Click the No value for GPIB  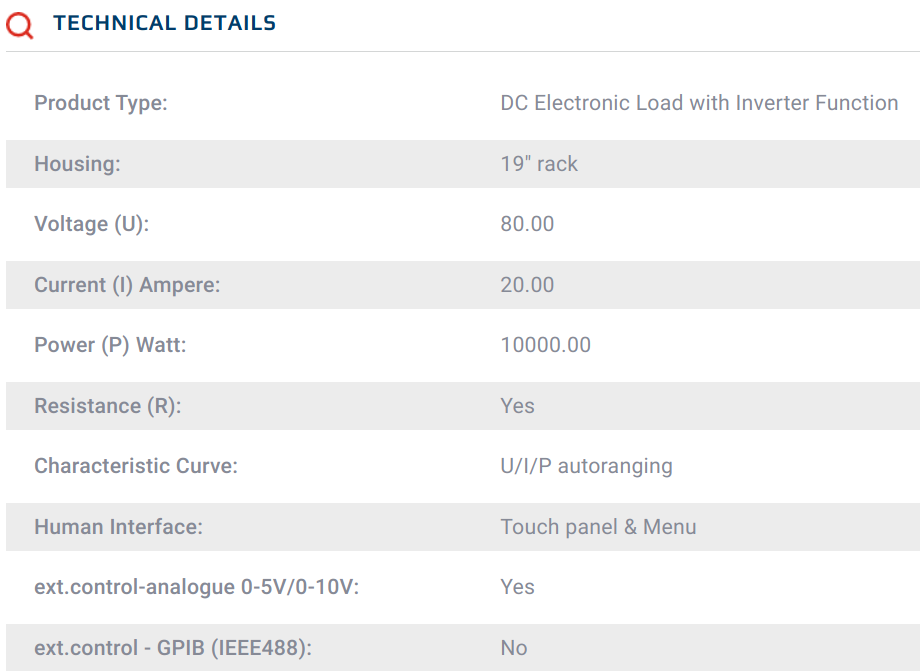click(x=513, y=648)
